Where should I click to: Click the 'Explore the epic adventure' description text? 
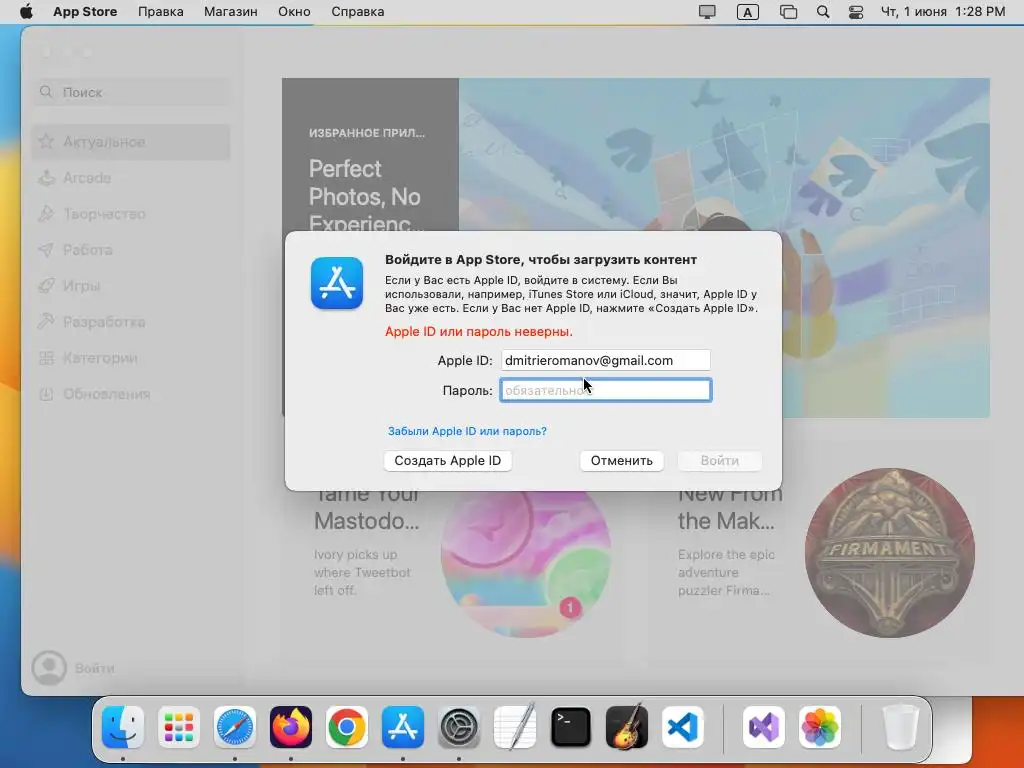tap(726, 572)
